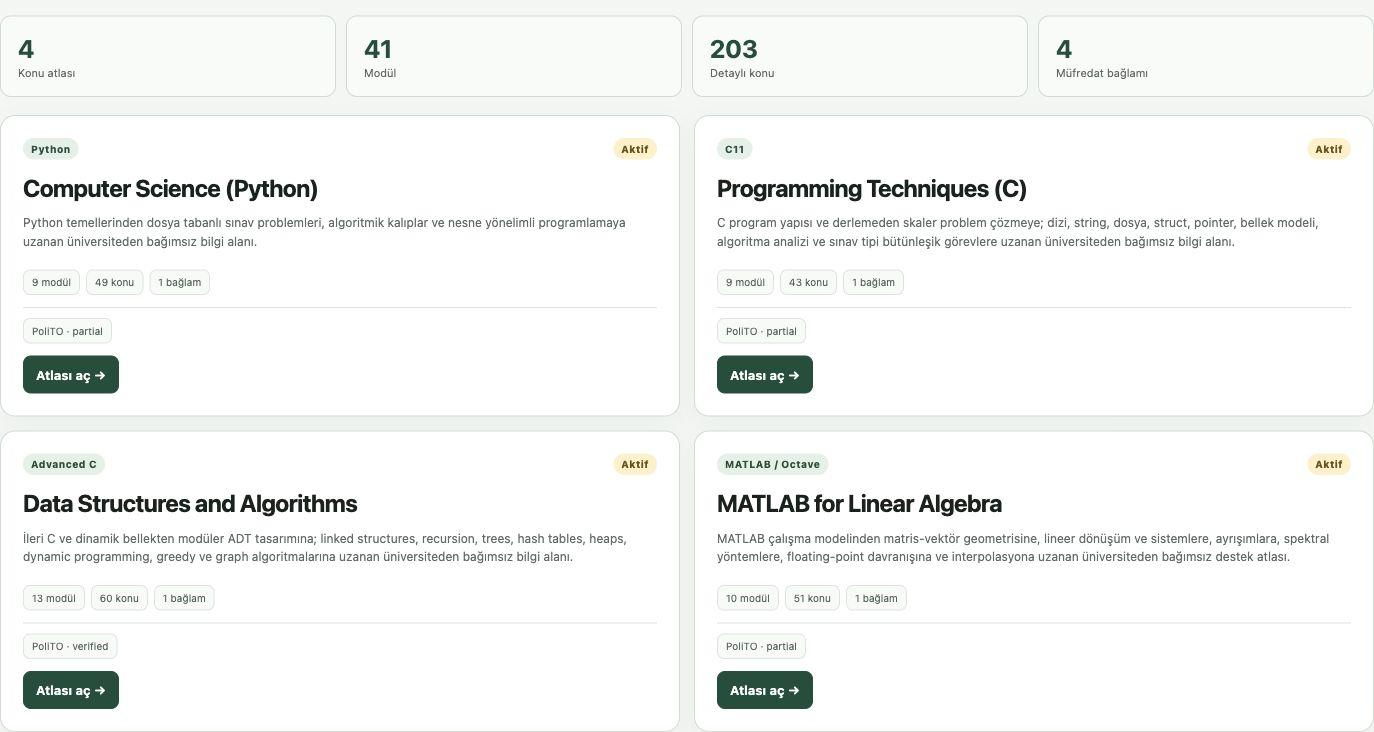Click the '9 modül' chip on Programming Techniques card
1374x732 pixels.
pyautogui.click(x=745, y=282)
